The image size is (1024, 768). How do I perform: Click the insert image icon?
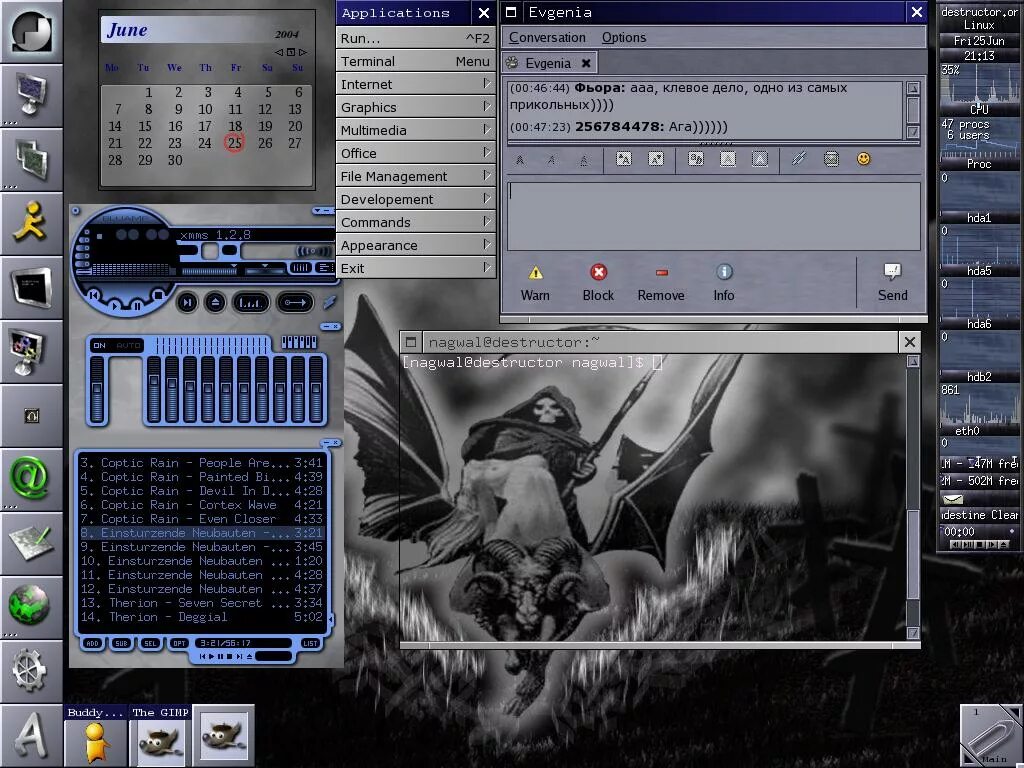point(831,159)
